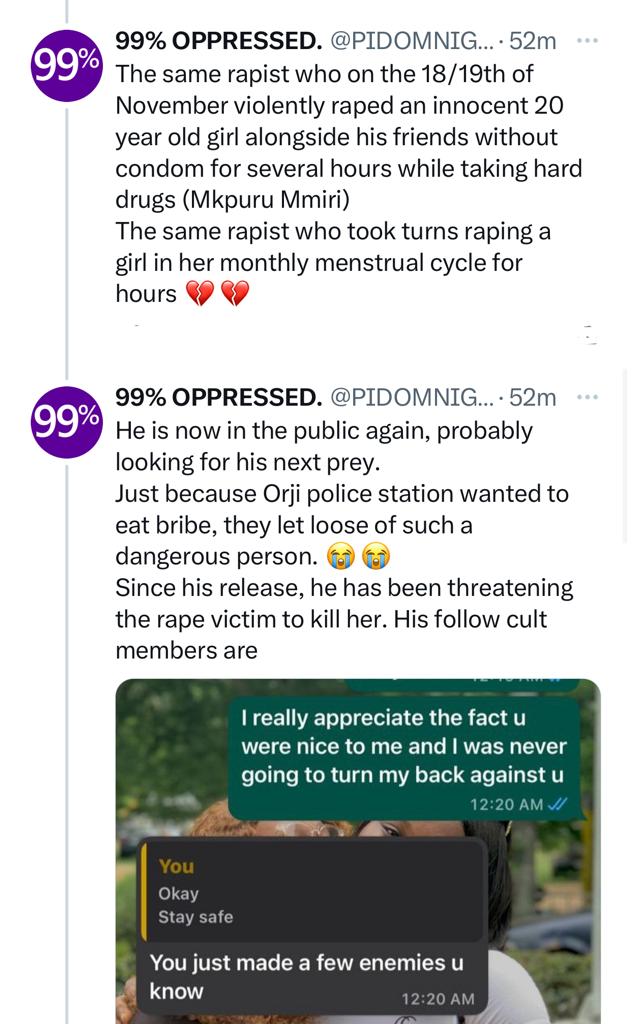Viewport: 632px width, 1024px height.
Task: Click the first tweet's purple 99% avatar
Action: click(67, 64)
